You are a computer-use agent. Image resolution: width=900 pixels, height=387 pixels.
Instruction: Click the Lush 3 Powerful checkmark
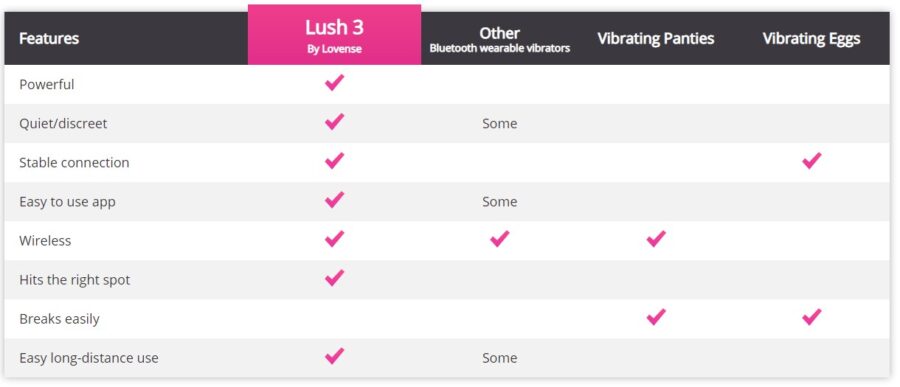click(334, 83)
